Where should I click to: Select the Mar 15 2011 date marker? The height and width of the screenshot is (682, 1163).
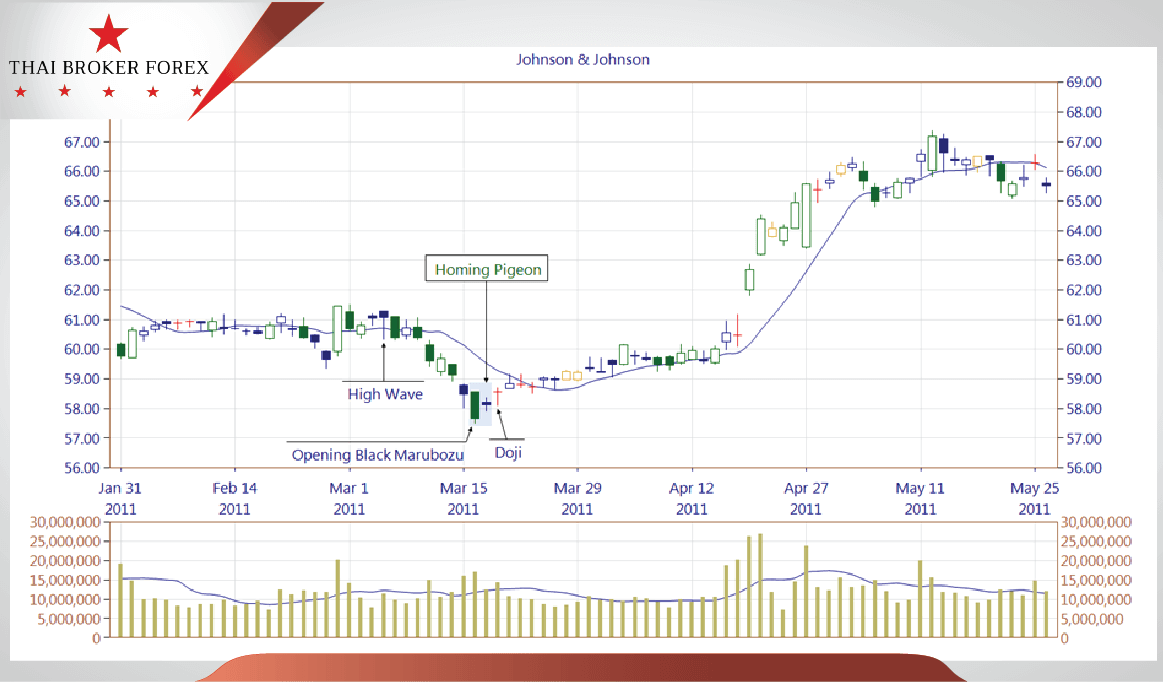(463, 498)
